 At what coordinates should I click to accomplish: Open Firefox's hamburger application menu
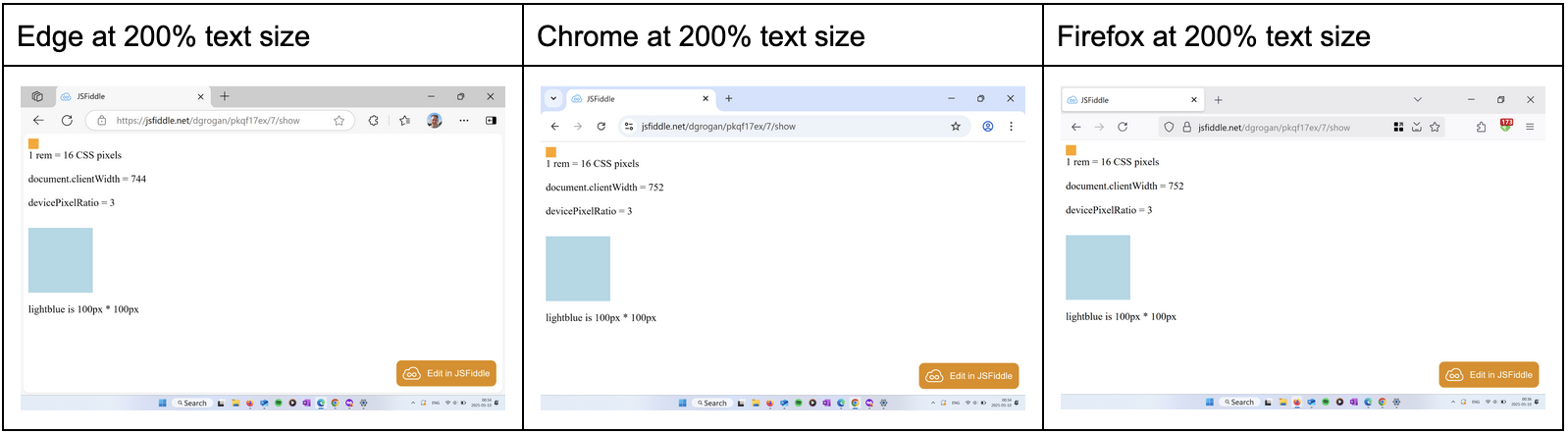(1529, 127)
